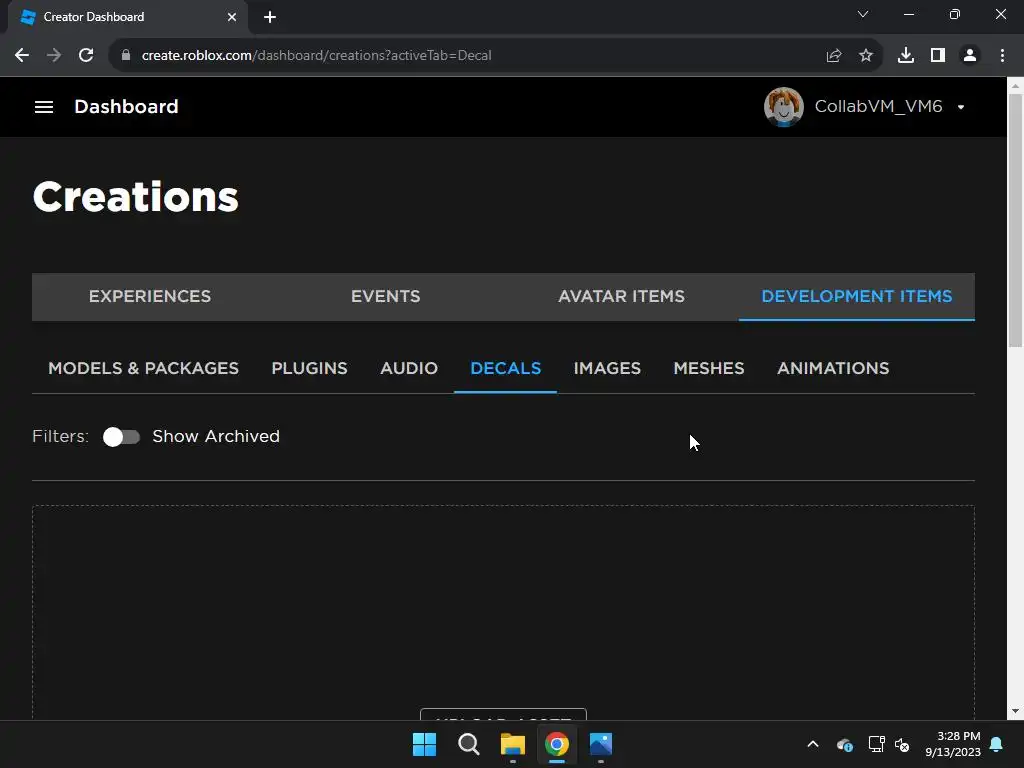
Task: Open the Images sub-tab
Action: (607, 368)
